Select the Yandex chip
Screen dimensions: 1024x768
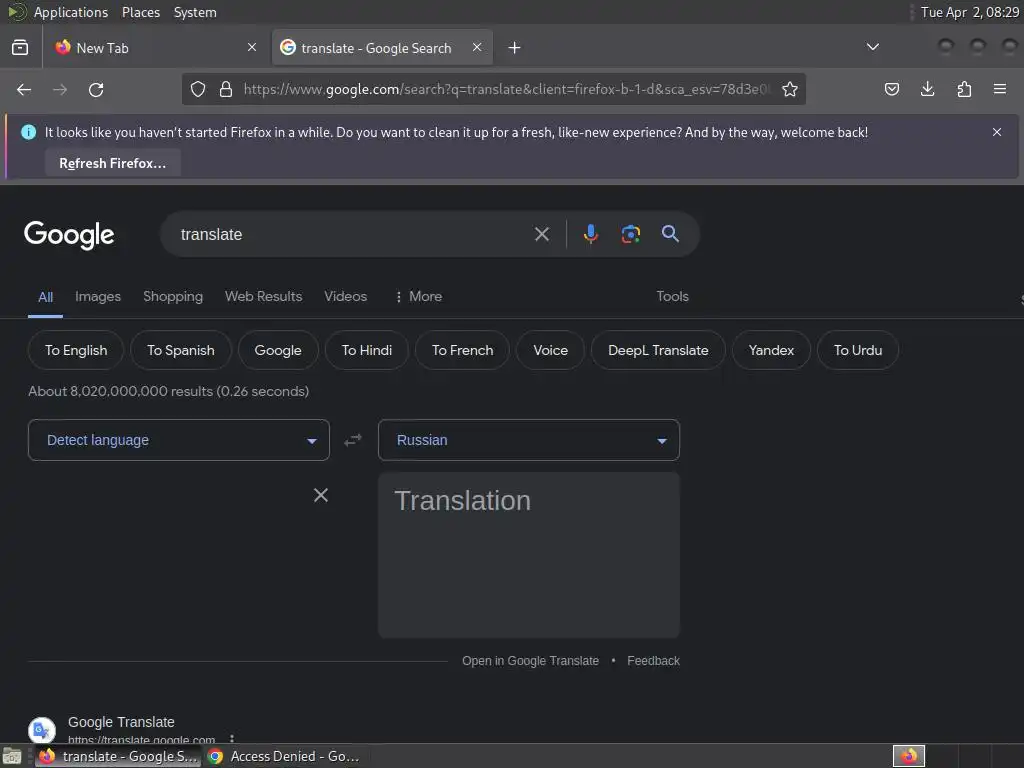point(771,350)
